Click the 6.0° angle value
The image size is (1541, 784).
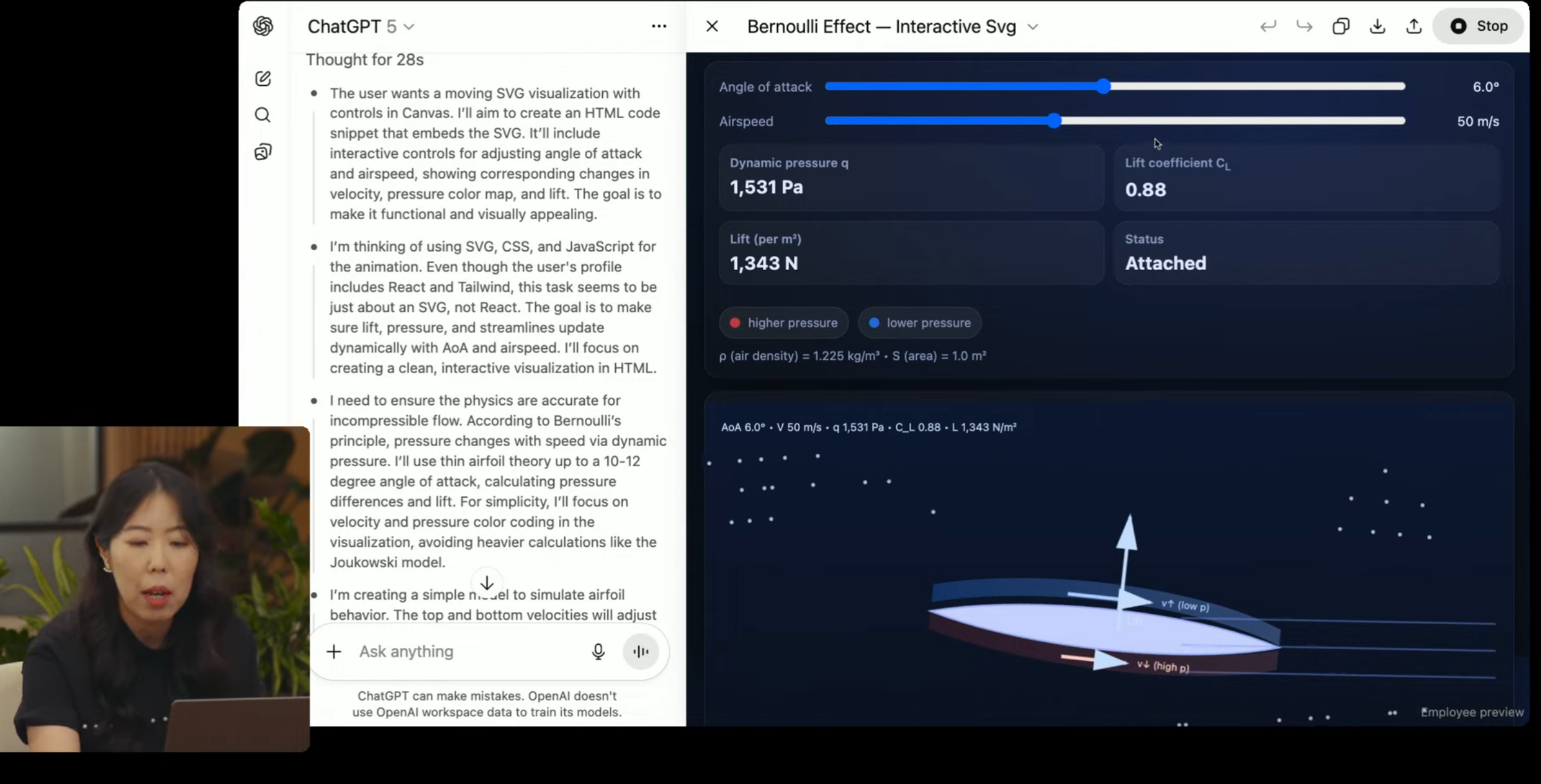(1486, 87)
